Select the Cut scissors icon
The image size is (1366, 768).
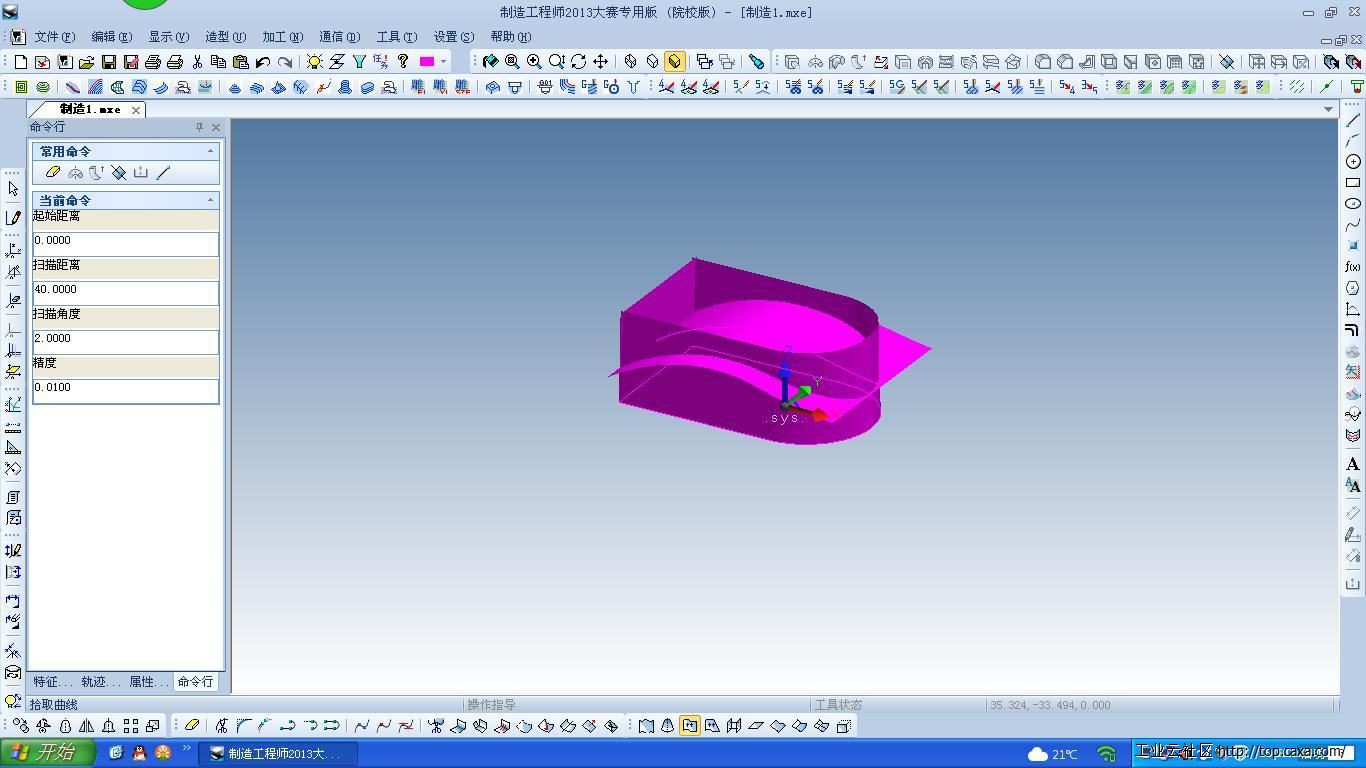197,62
